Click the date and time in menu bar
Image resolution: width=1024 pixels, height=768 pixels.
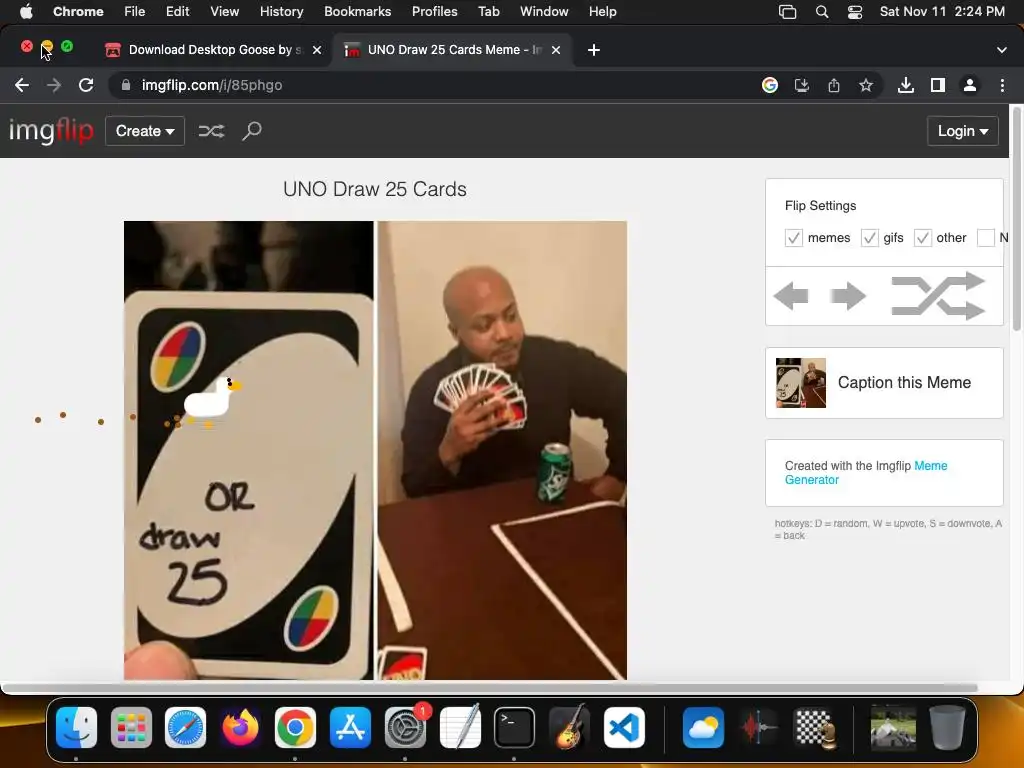942,12
